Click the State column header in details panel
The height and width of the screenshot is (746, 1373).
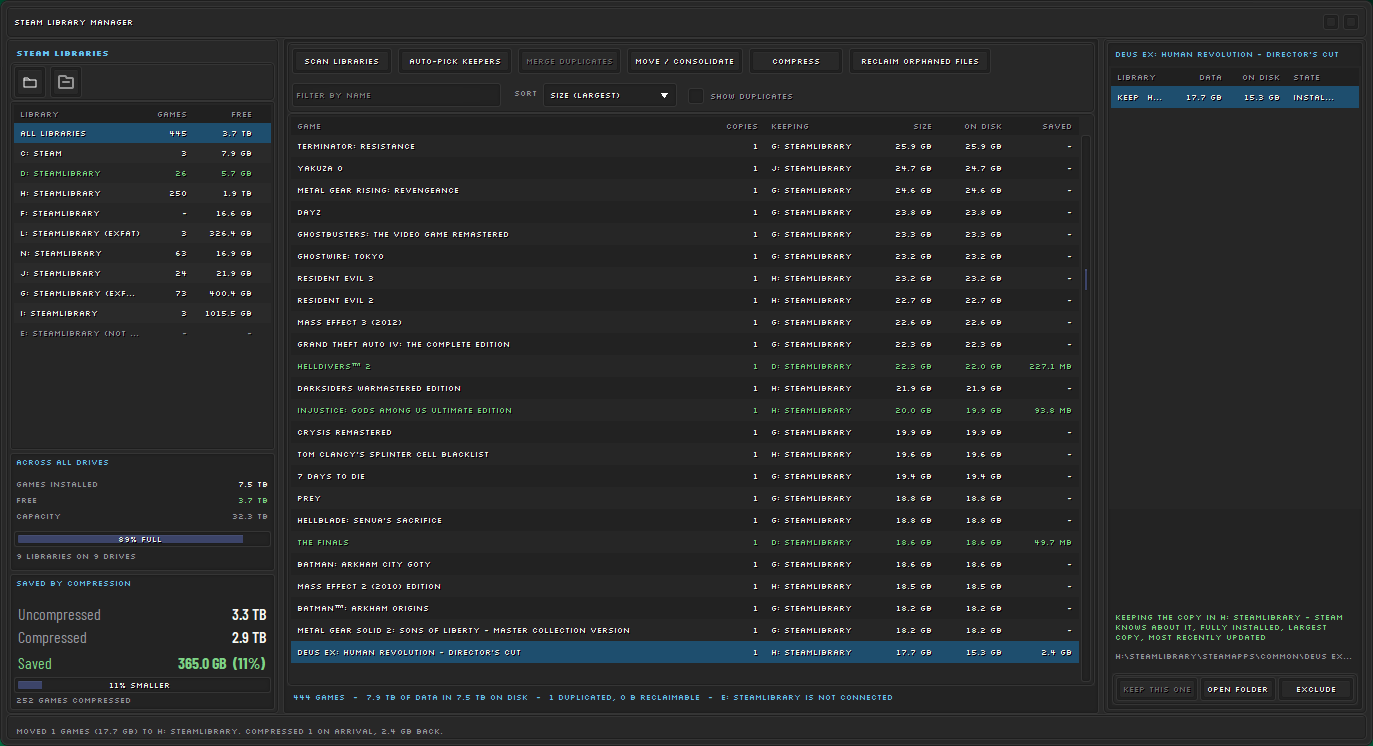1306,77
